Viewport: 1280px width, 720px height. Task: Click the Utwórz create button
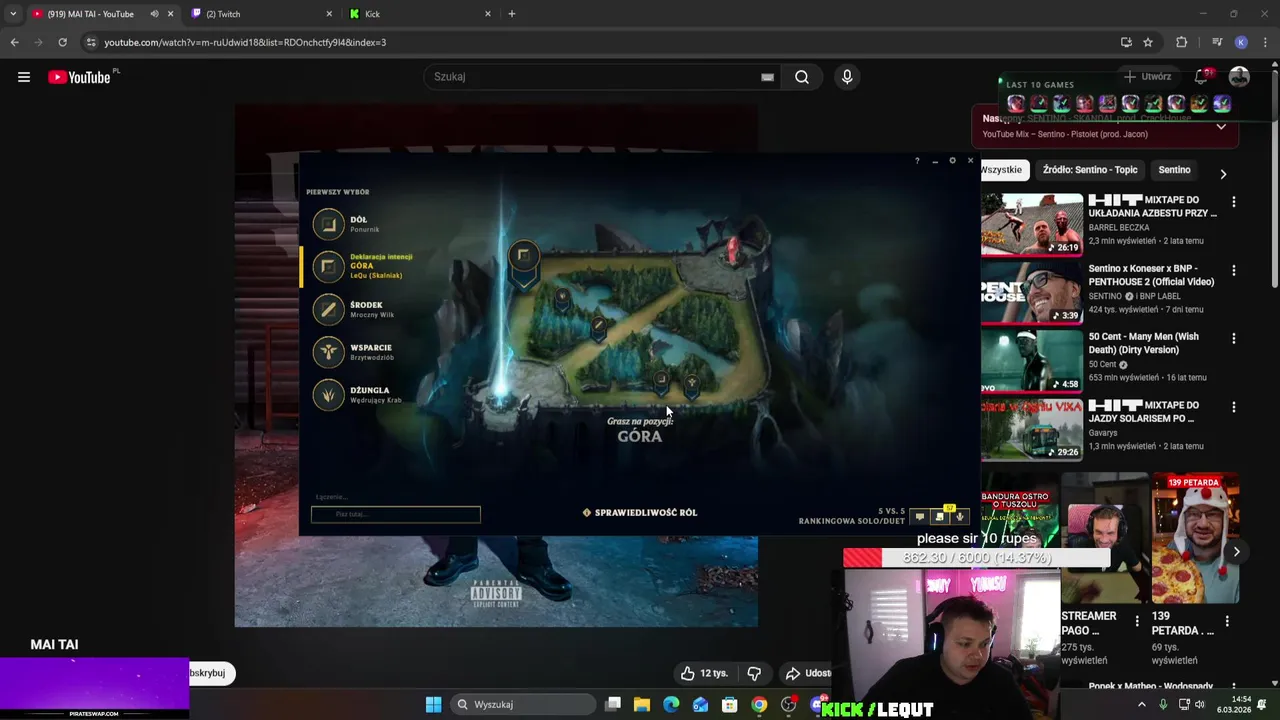click(1147, 77)
